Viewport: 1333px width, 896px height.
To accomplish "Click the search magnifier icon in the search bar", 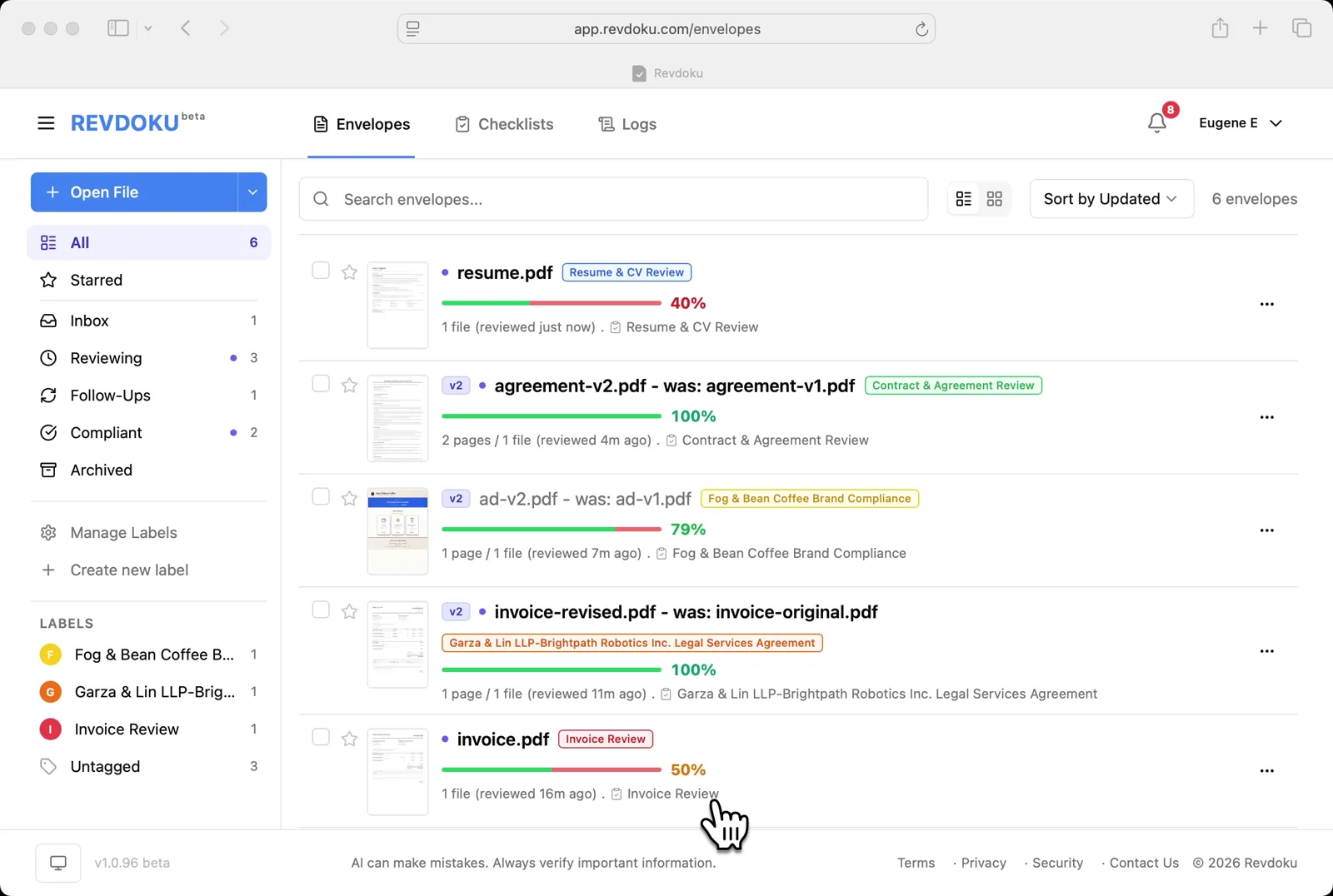I will tap(320, 199).
